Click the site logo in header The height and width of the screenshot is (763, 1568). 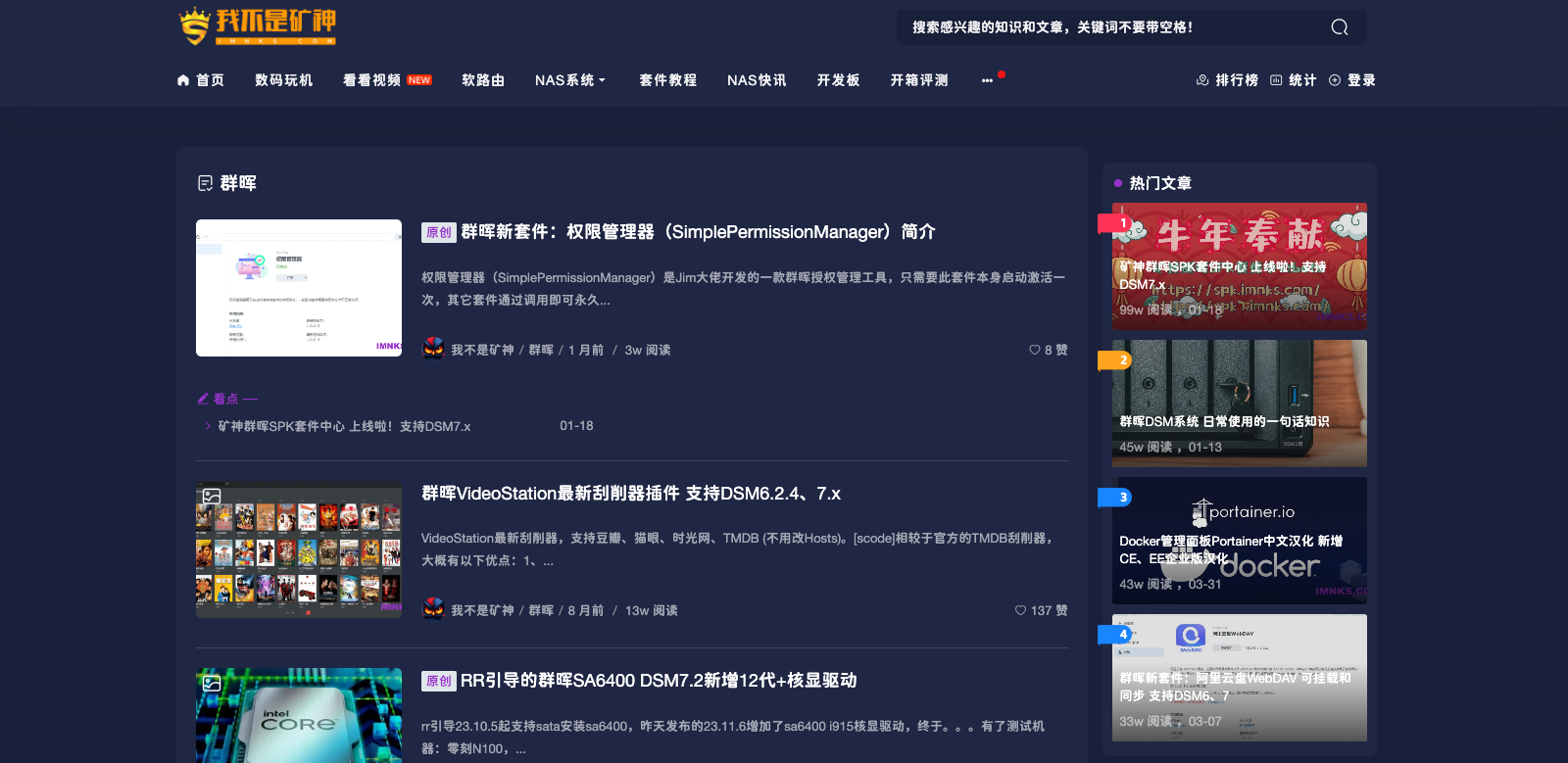[258, 26]
